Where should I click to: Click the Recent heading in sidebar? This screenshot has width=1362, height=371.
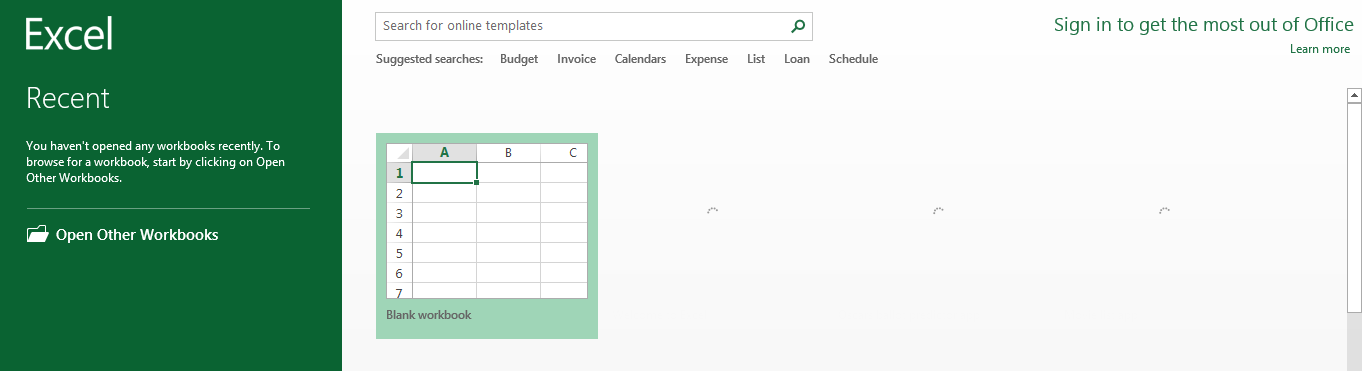68,98
